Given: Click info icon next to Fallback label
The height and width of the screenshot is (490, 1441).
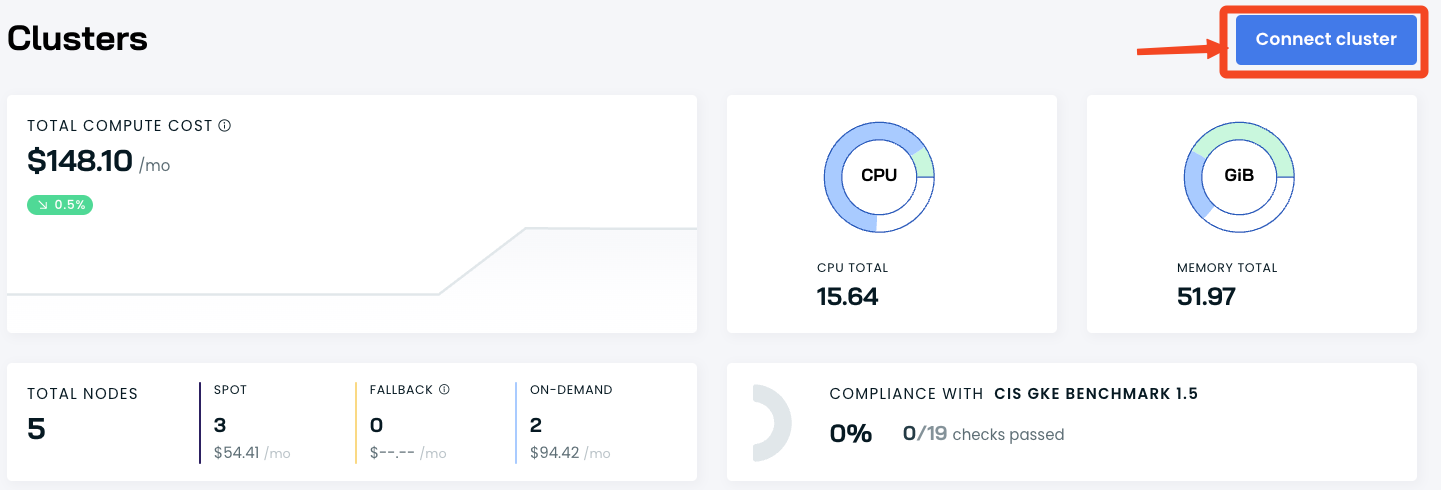Looking at the screenshot, I should pos(444,390).
